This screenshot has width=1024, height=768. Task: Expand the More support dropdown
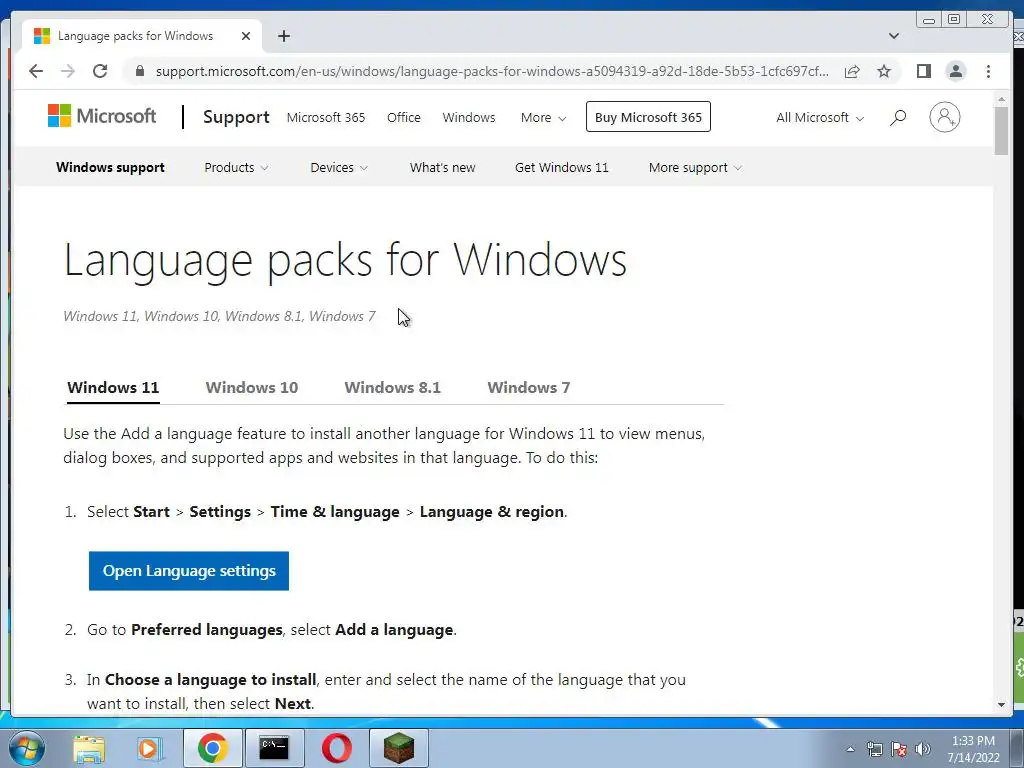[695, 168]
